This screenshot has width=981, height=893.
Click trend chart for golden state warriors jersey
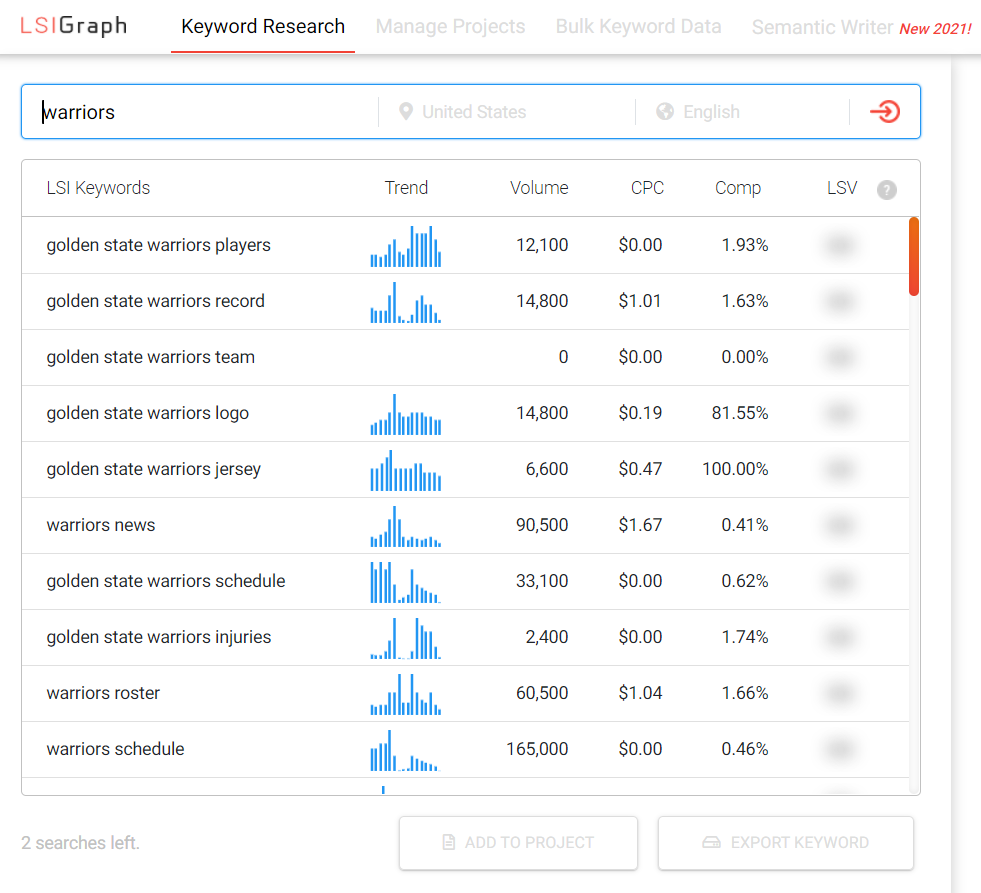click(405, 470)
